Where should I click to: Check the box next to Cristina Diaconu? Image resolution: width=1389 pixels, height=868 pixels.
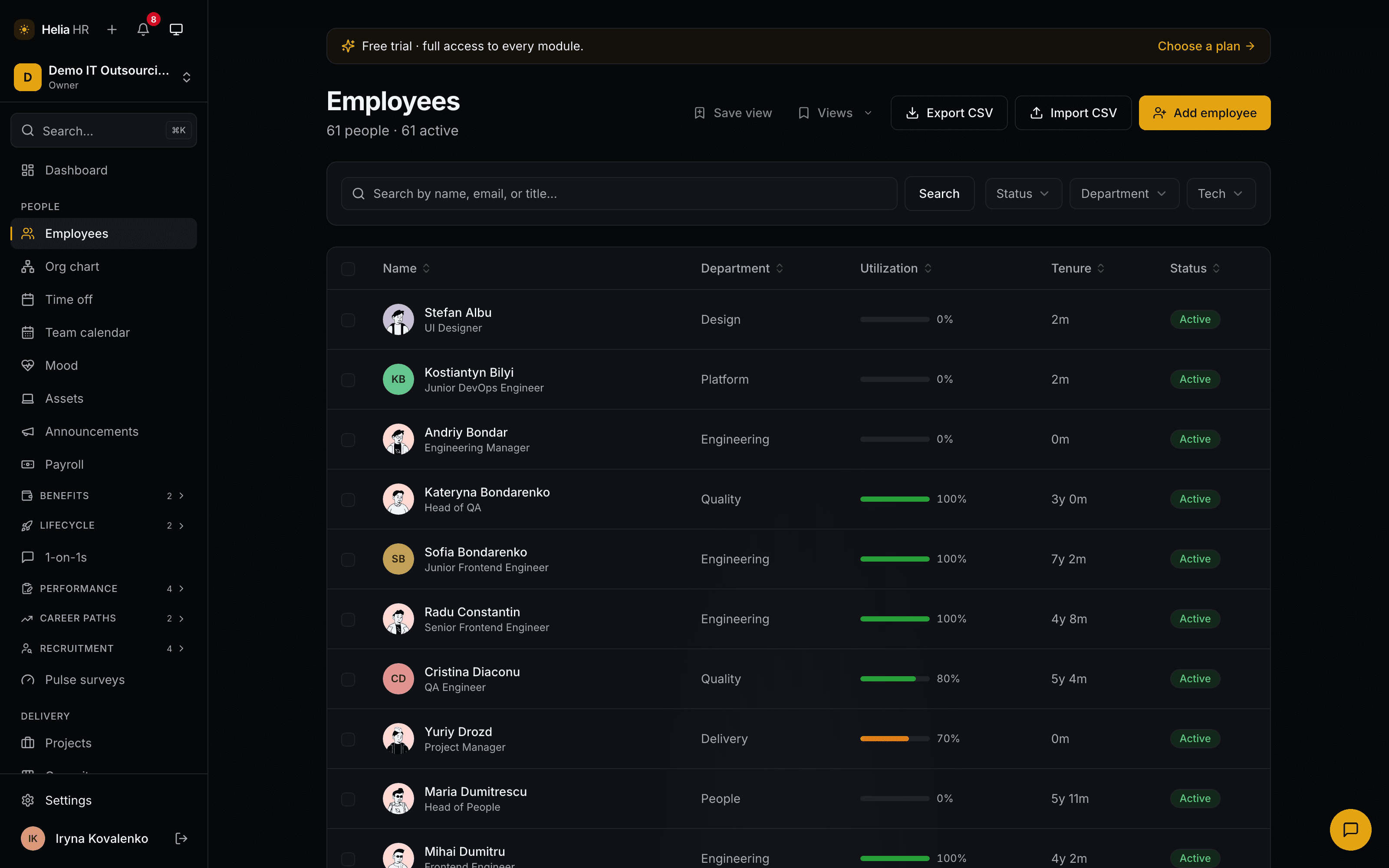[x=348, y=679]
